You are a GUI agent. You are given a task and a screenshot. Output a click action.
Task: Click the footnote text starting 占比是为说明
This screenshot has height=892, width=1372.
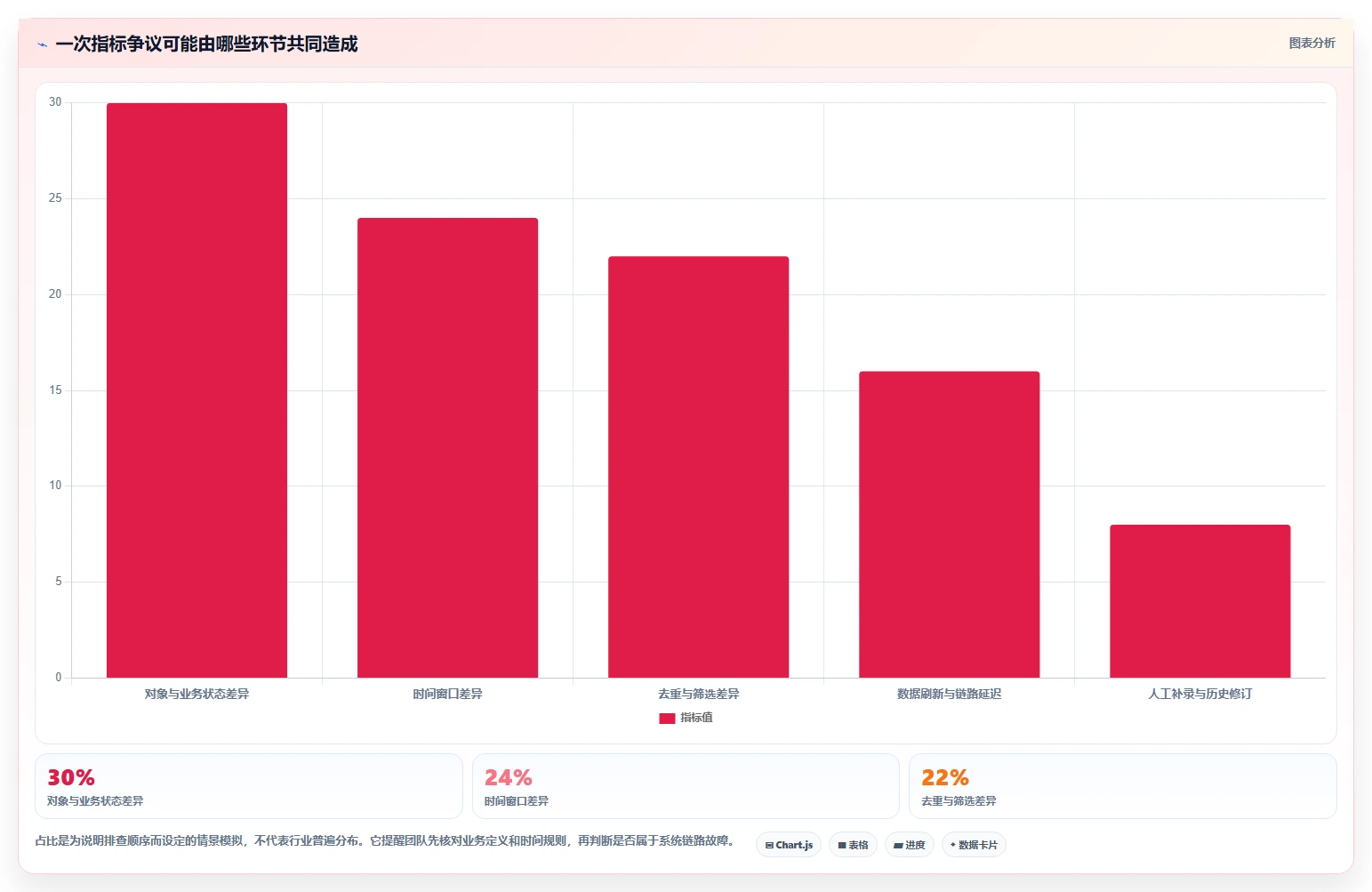384,840
